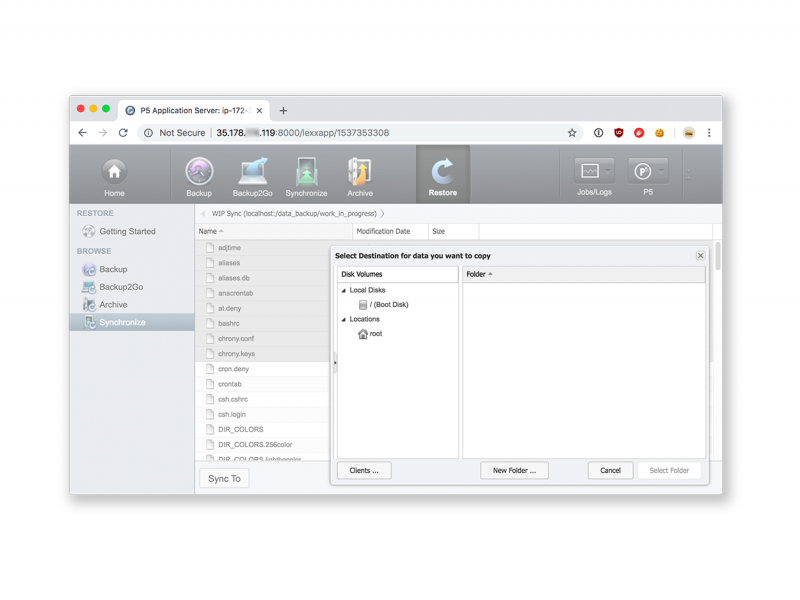Click the New Folder ... button
Viewport: 800px width, 600px height.
[514, 470]
